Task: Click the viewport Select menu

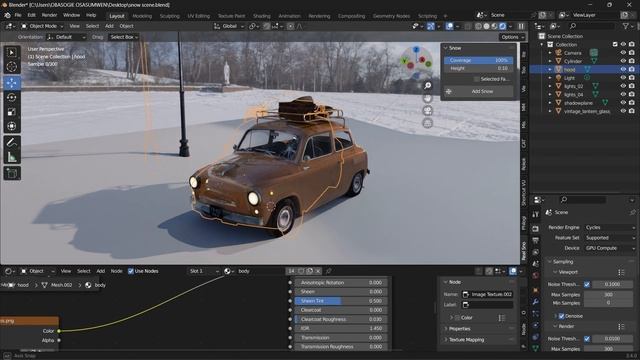Action: click(x=92, y=26)
